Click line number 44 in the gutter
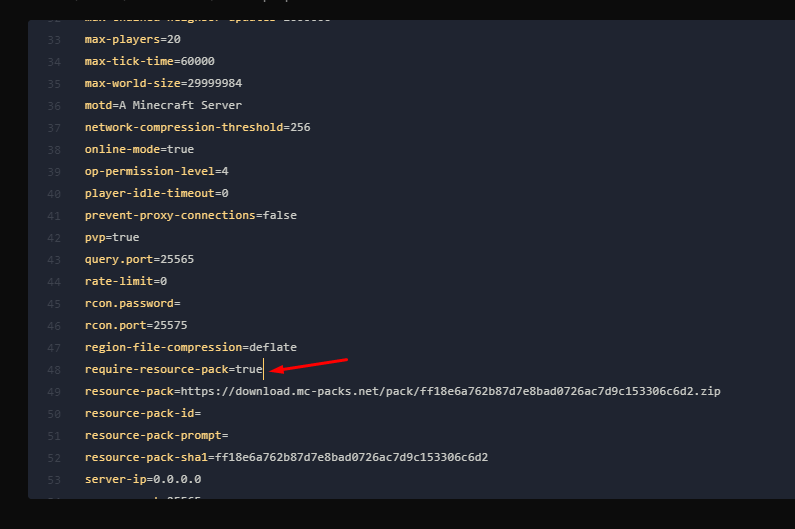The image size is (795, 529). [x=54, y=281]
